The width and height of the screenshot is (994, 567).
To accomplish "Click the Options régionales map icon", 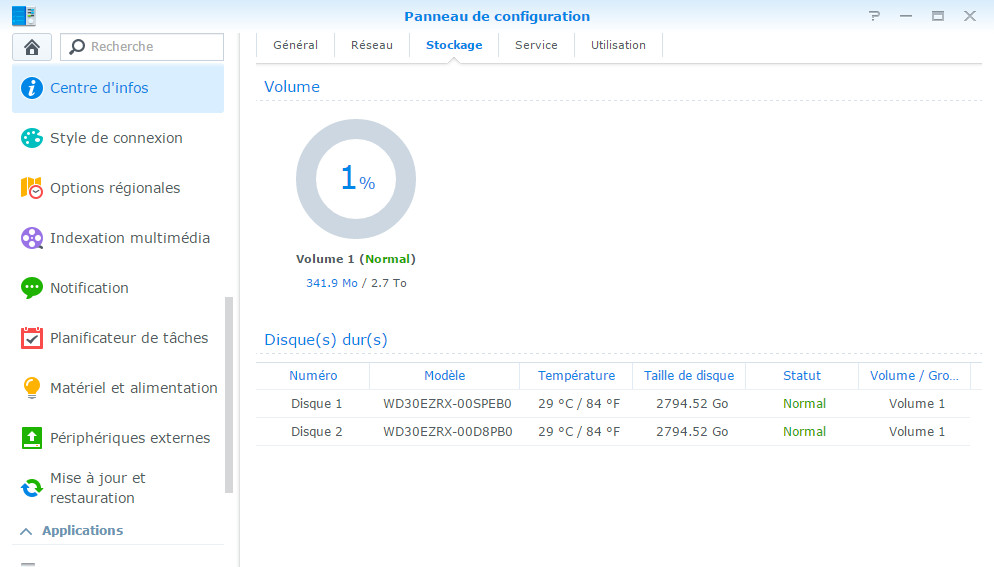I will tap(32, 188).
